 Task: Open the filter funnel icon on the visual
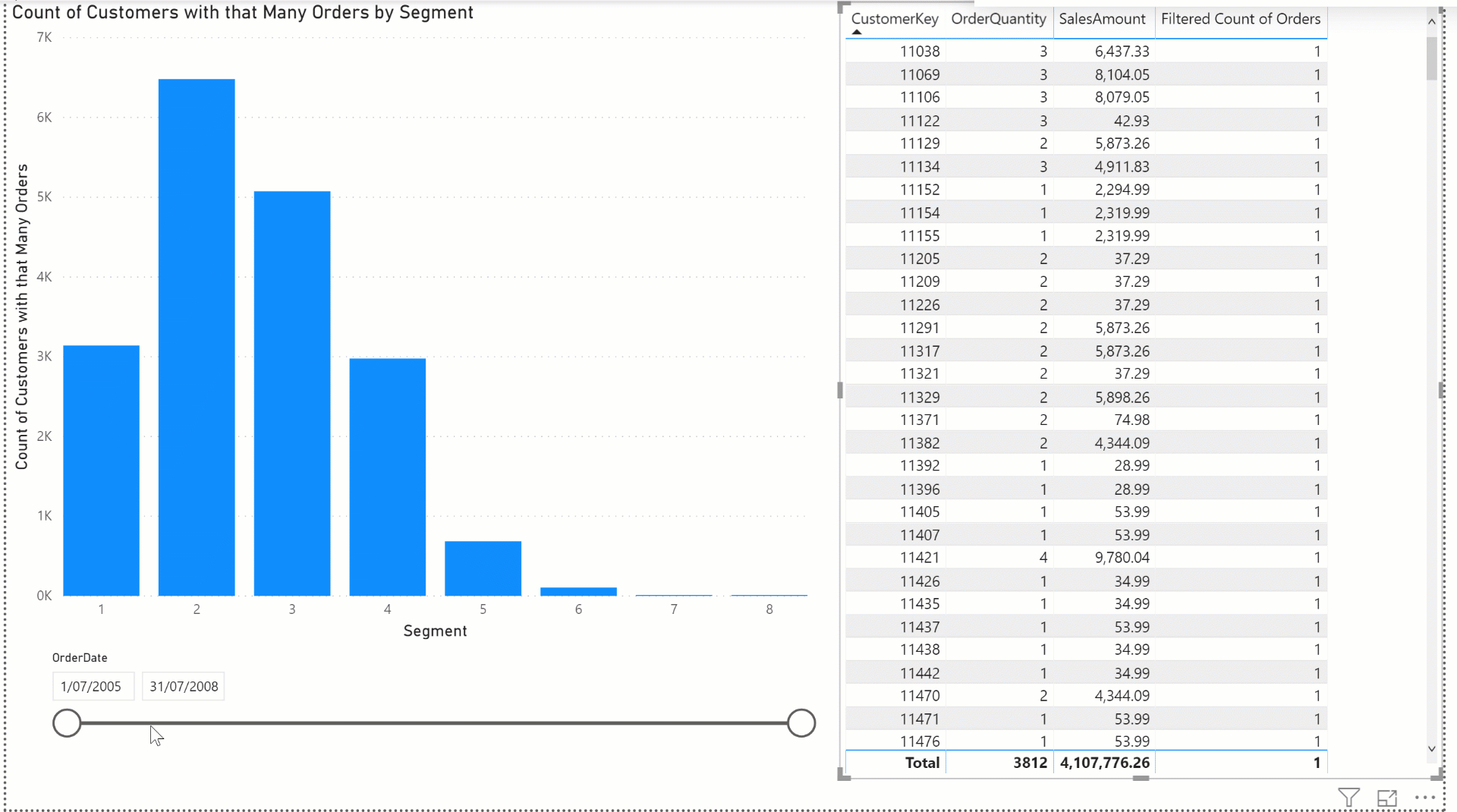pyautogui.click(x=1349, y=798)
